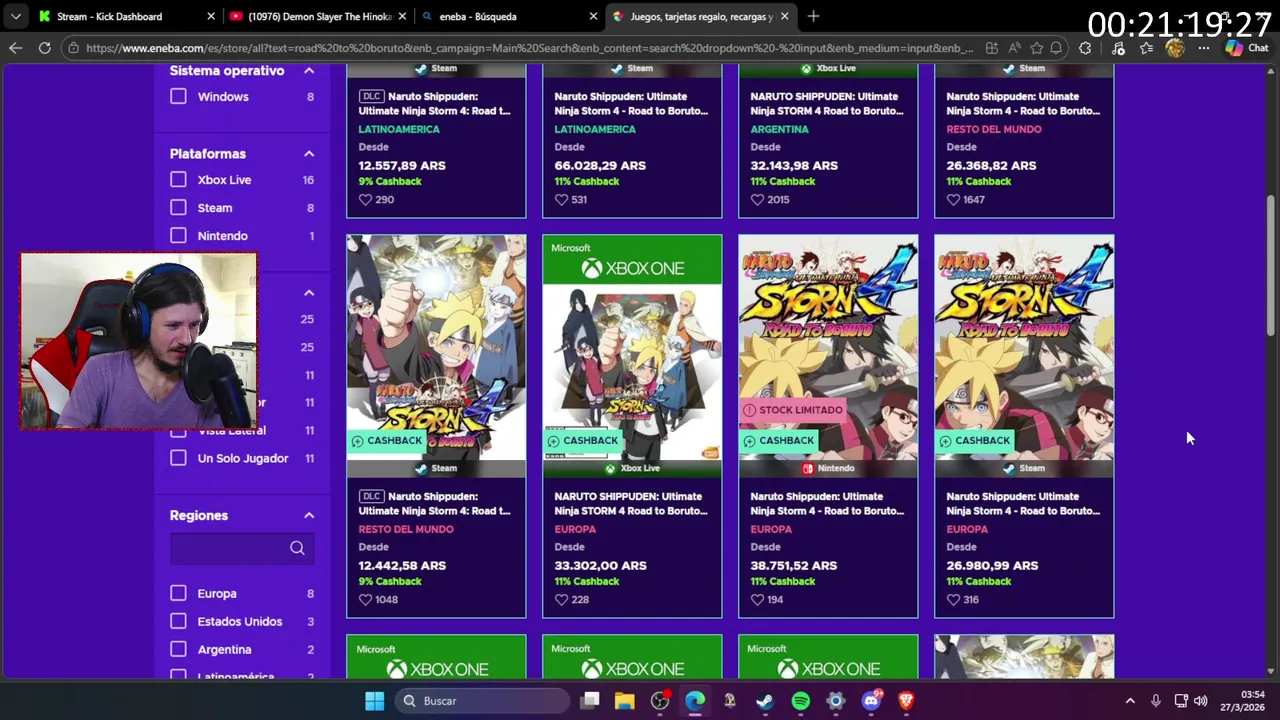
Task: Check the Un Solo Jugador filter
Action: (178, 458)
